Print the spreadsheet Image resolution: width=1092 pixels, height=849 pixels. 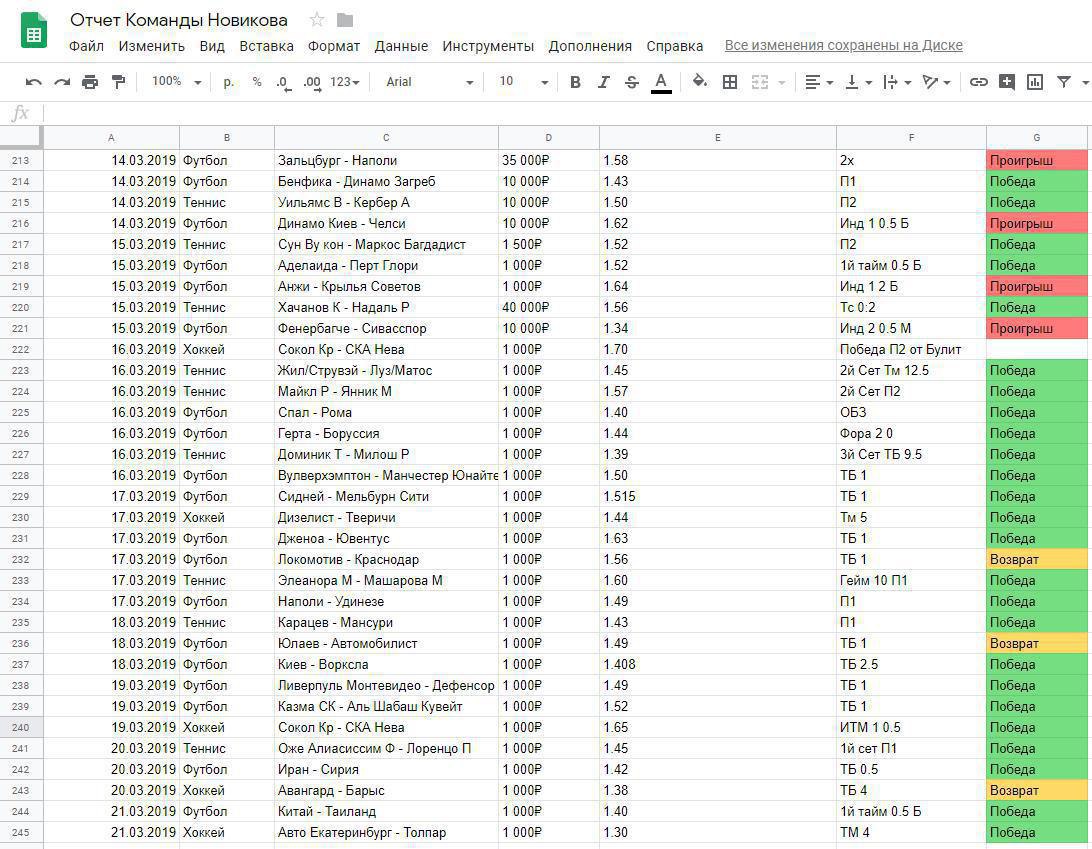tap(90, 82)
